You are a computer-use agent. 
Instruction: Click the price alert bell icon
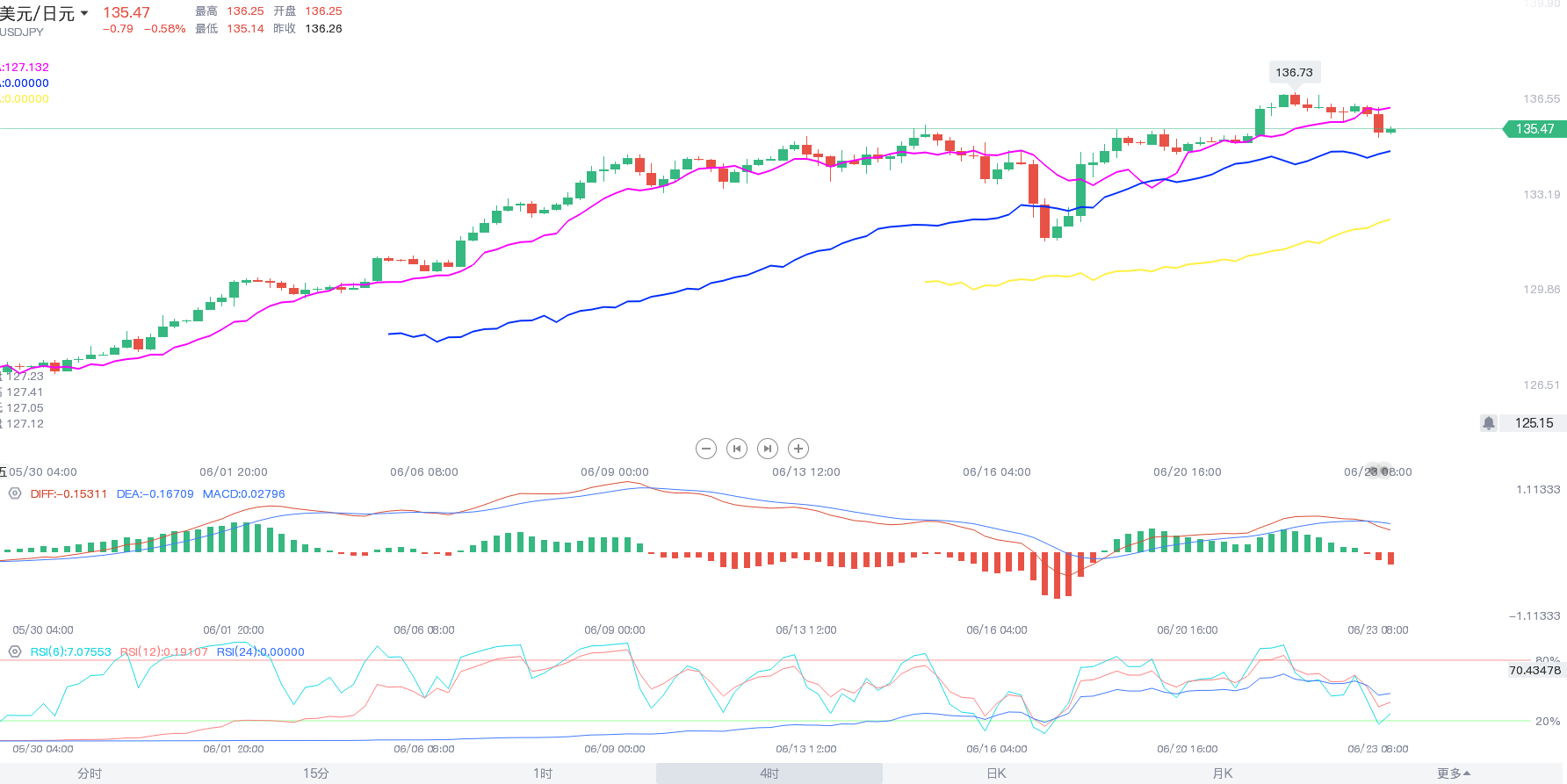pyautogui.click(x=1489, y=423)
